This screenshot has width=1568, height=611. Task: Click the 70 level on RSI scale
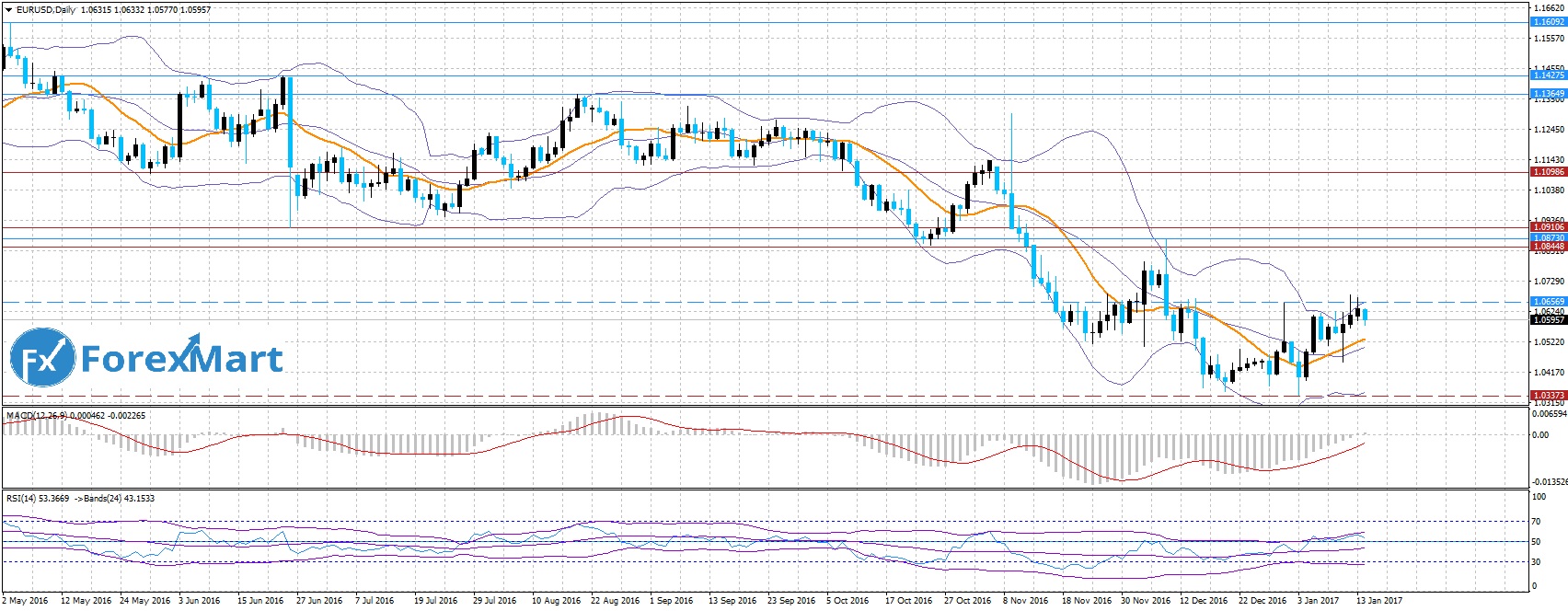(1535, 522)
